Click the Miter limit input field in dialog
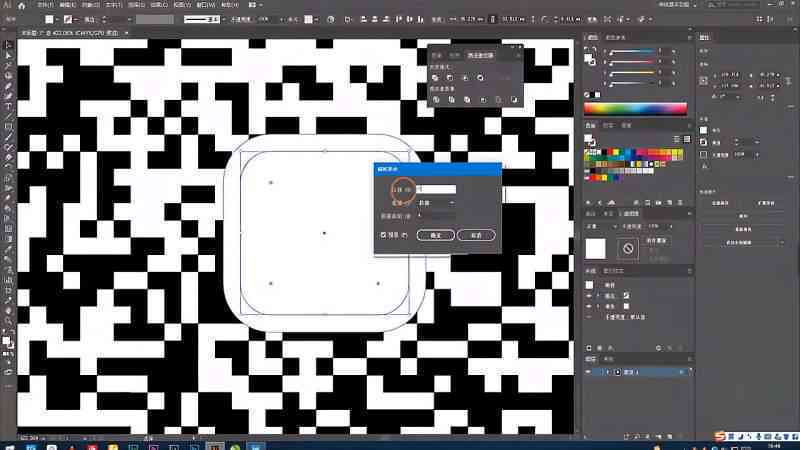Viewport: 800px width, 450px height. (436, 216)
